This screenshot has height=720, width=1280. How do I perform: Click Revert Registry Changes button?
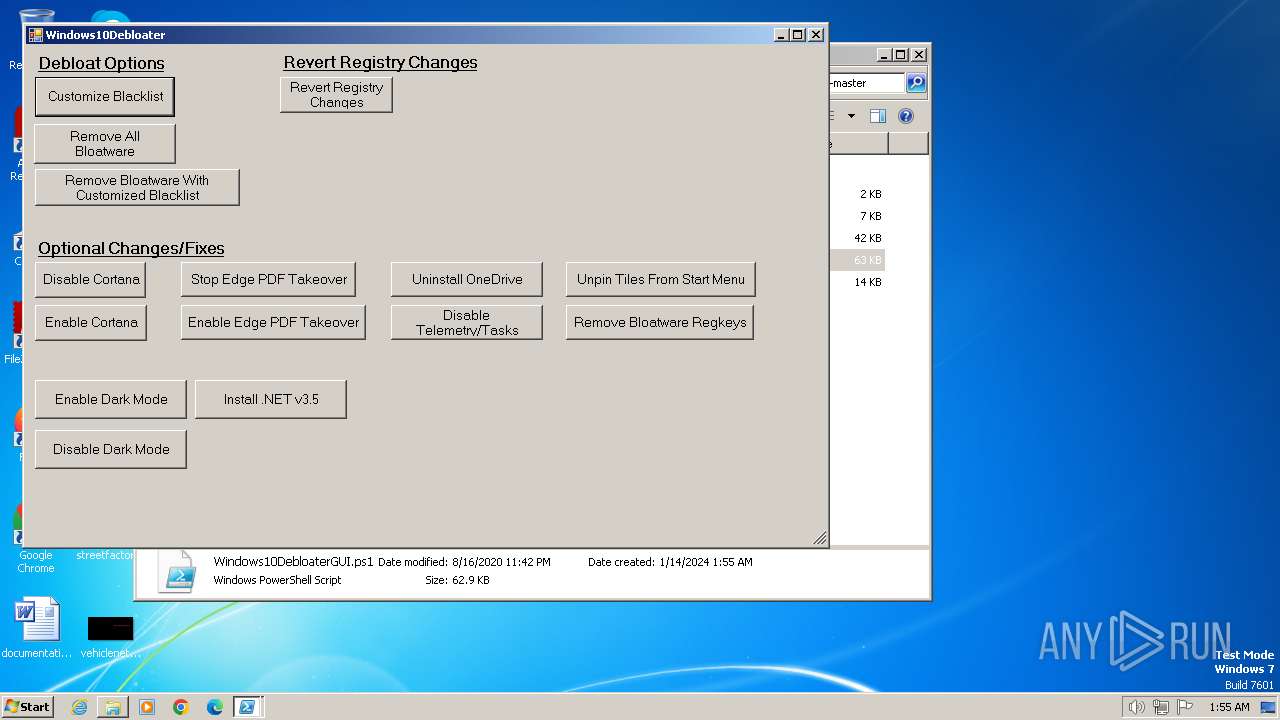tap(336, 95)
